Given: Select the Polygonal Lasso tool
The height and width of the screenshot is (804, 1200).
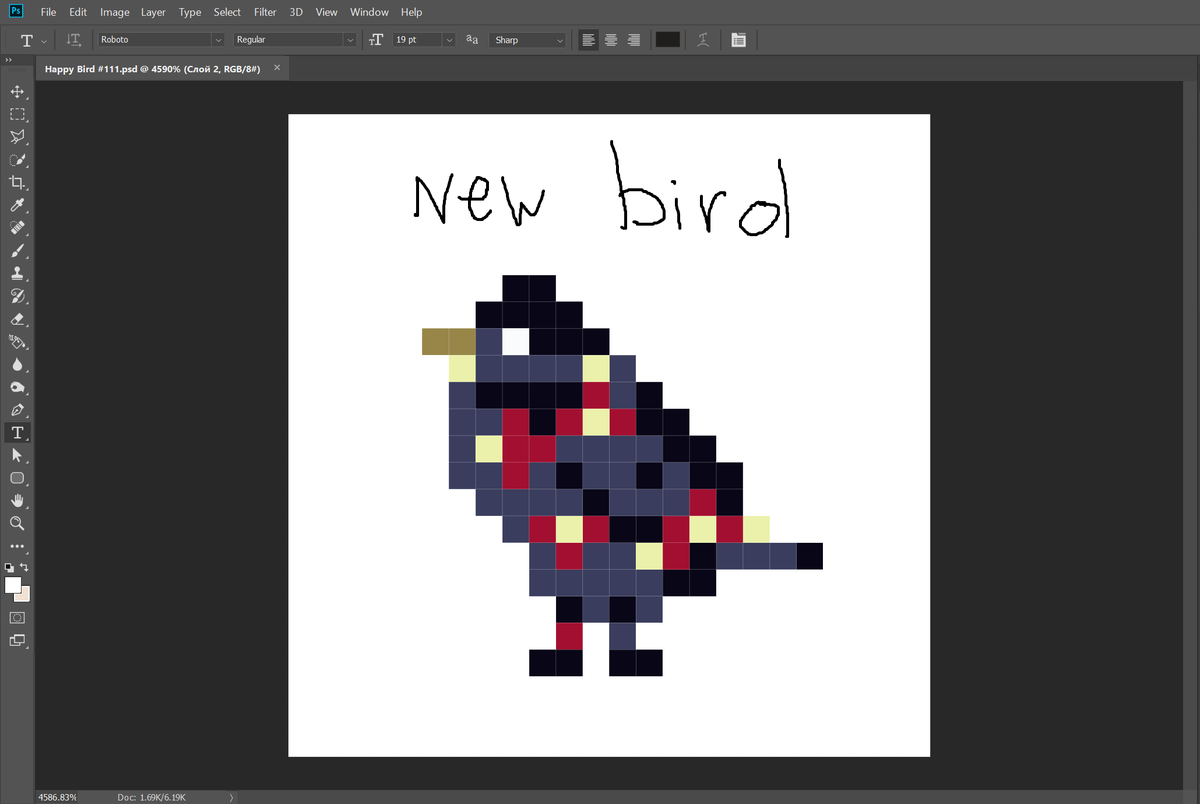Looking at the screenshot, I should click(17, 137).
